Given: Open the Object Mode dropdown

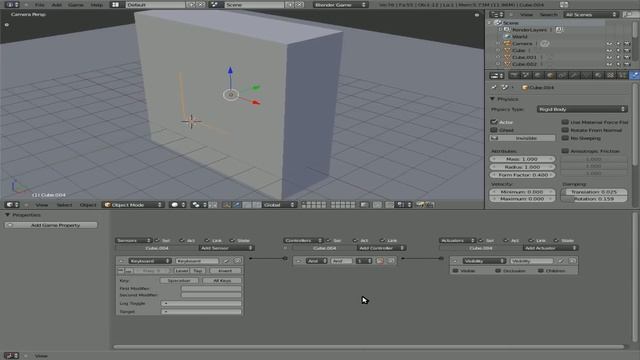Looking at the screenshot, I should click(x=133, y=204).
